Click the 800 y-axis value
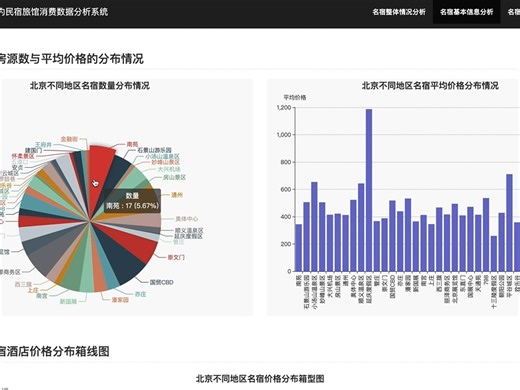The height and width of the screenshot is (390, 520). click(286, 162)
